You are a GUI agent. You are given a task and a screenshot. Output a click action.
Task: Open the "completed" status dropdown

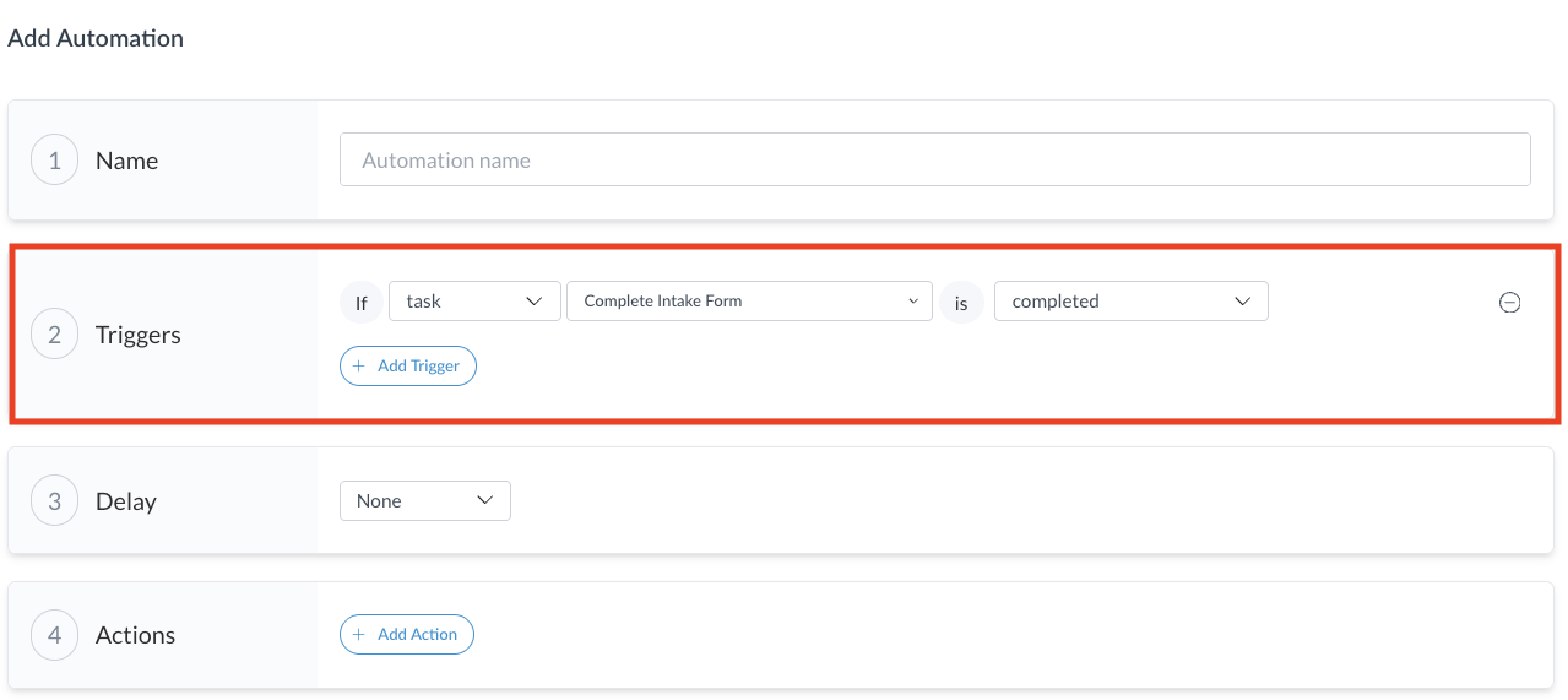click(x=1130, y=301)
